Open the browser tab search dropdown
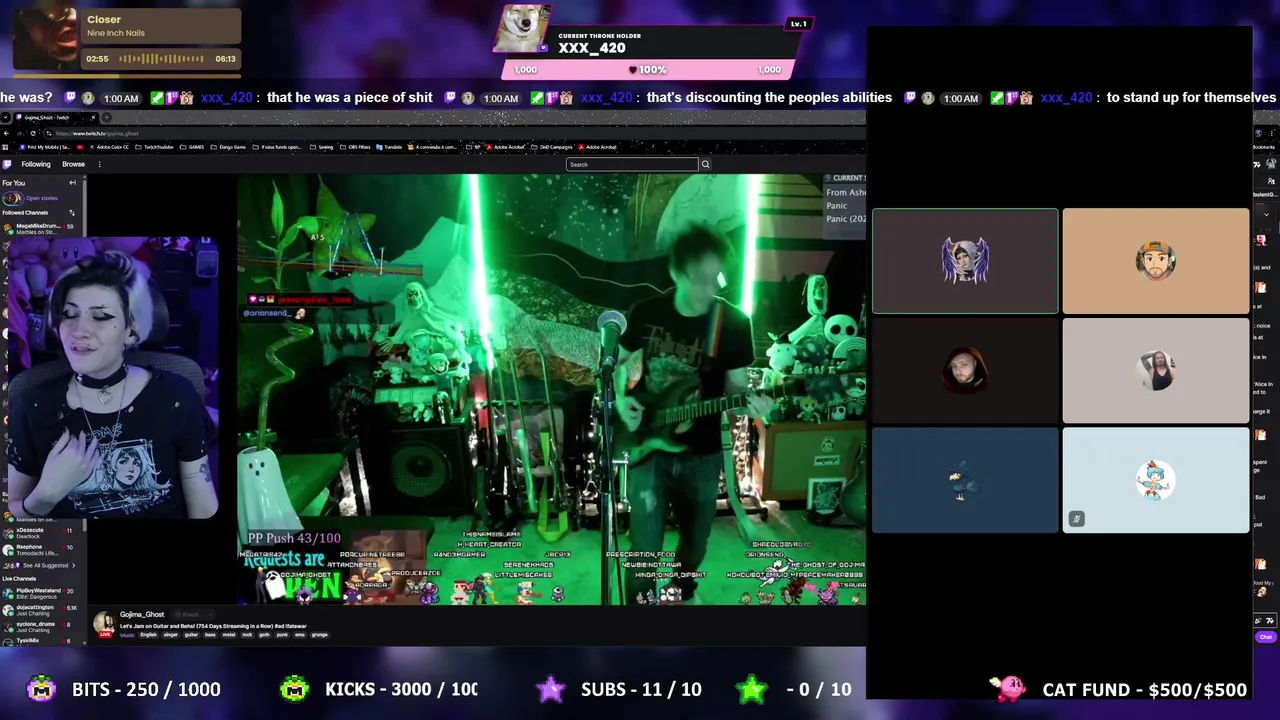Image resolution: width=1280 pixels, height=720 pixels. click(5, 118)
